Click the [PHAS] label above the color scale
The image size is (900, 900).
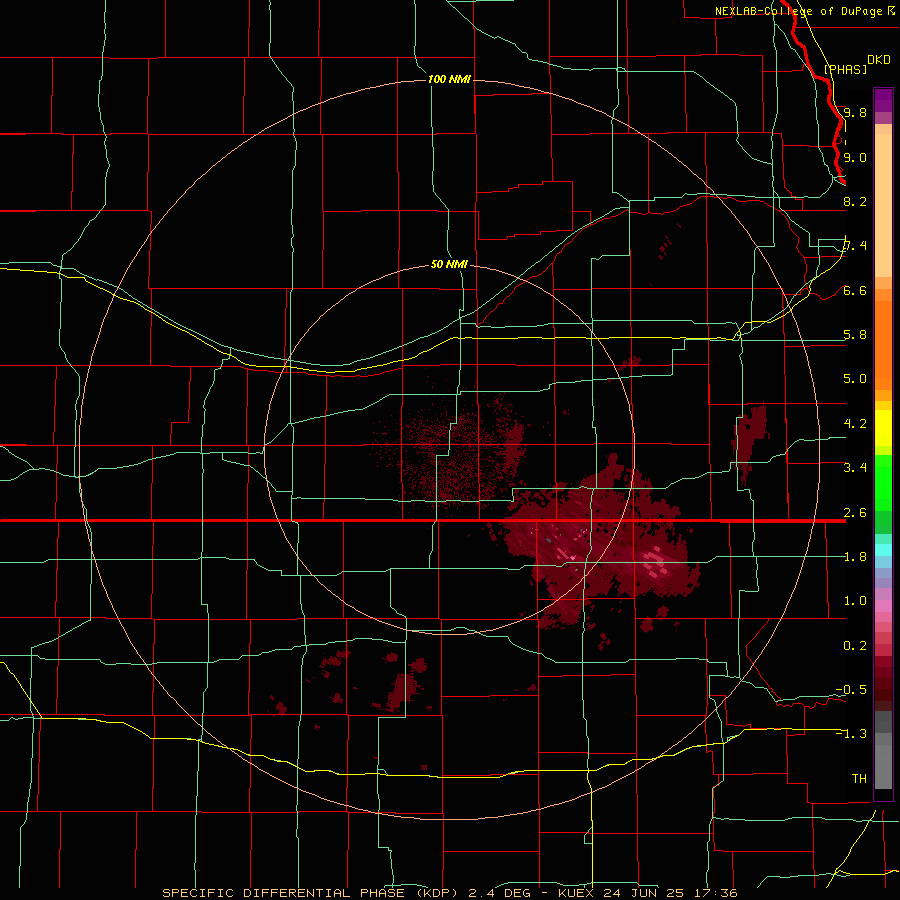click(x=845, y=69)
